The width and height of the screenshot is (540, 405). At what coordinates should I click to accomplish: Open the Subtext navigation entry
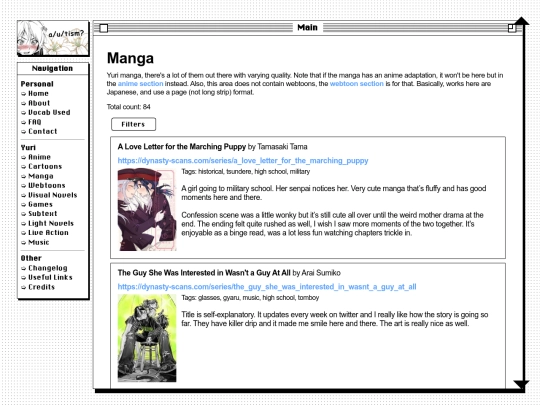coord(43,214)
